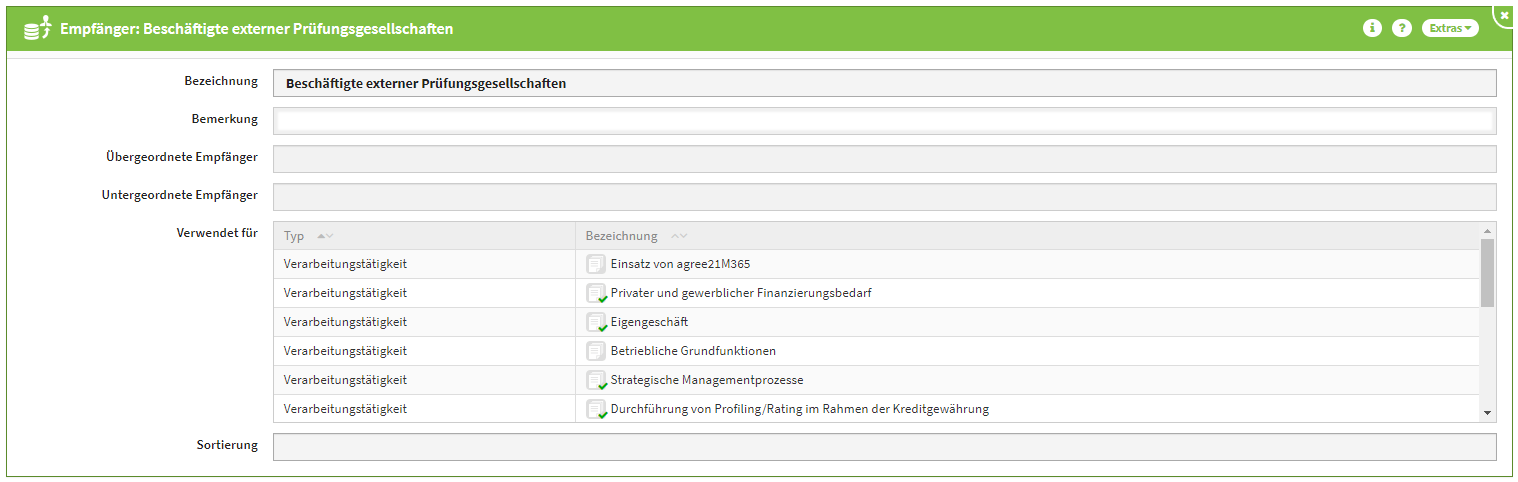The image size is (1518, 482).
Task: Click approved document icon for Eigengeschäft
Action: [x=596, y=323]
